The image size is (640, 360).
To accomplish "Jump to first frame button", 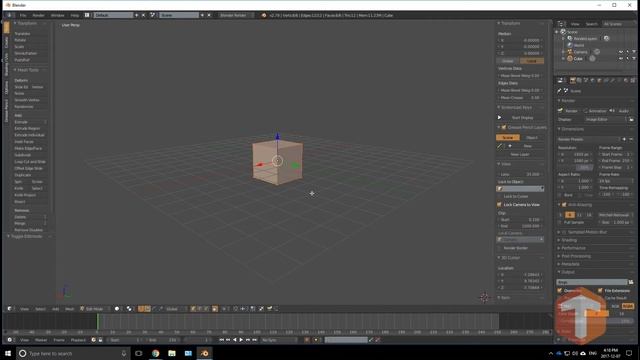I will pos(222,340).
